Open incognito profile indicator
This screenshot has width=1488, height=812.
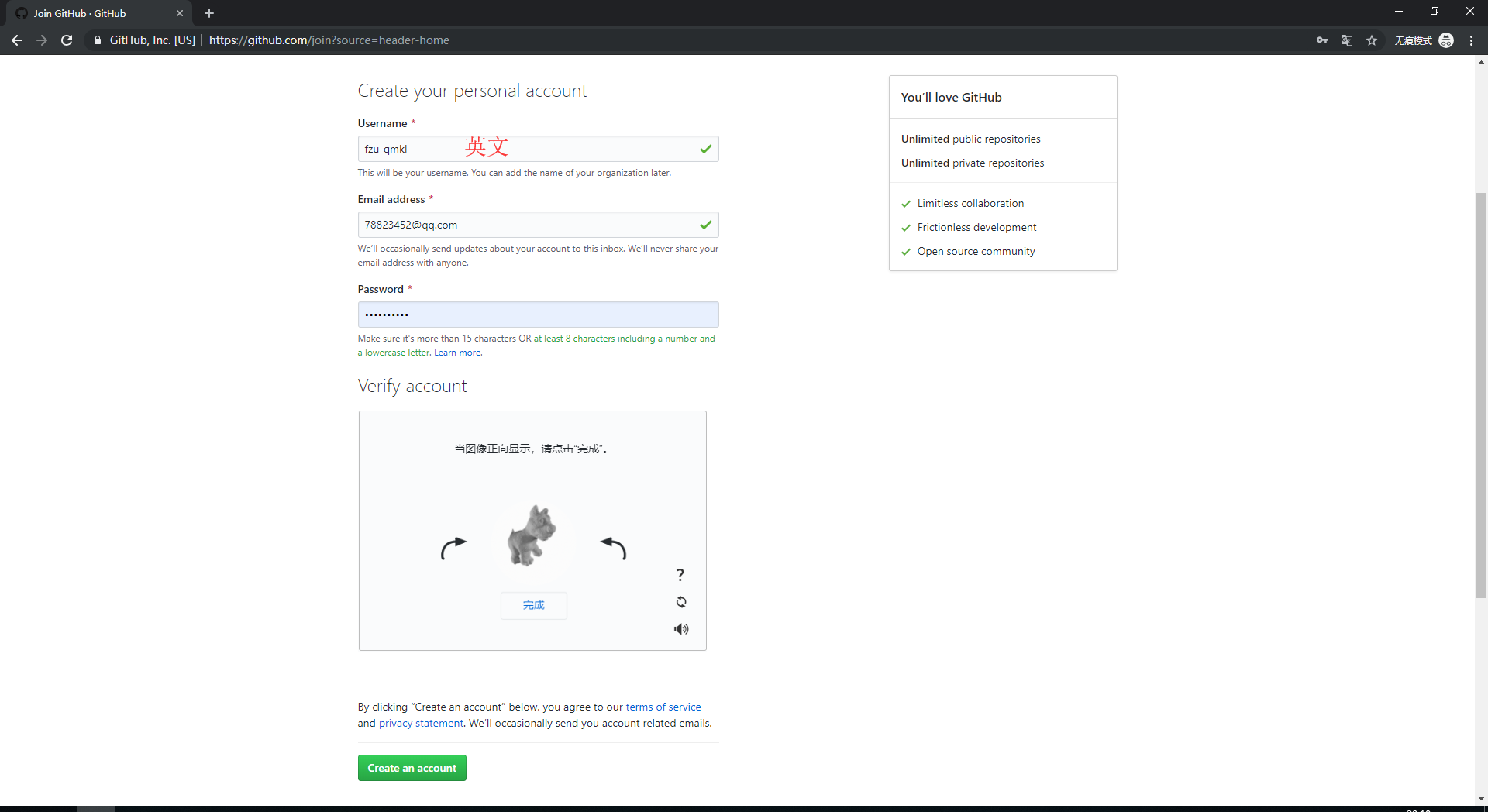click(x=1424, y=40)
